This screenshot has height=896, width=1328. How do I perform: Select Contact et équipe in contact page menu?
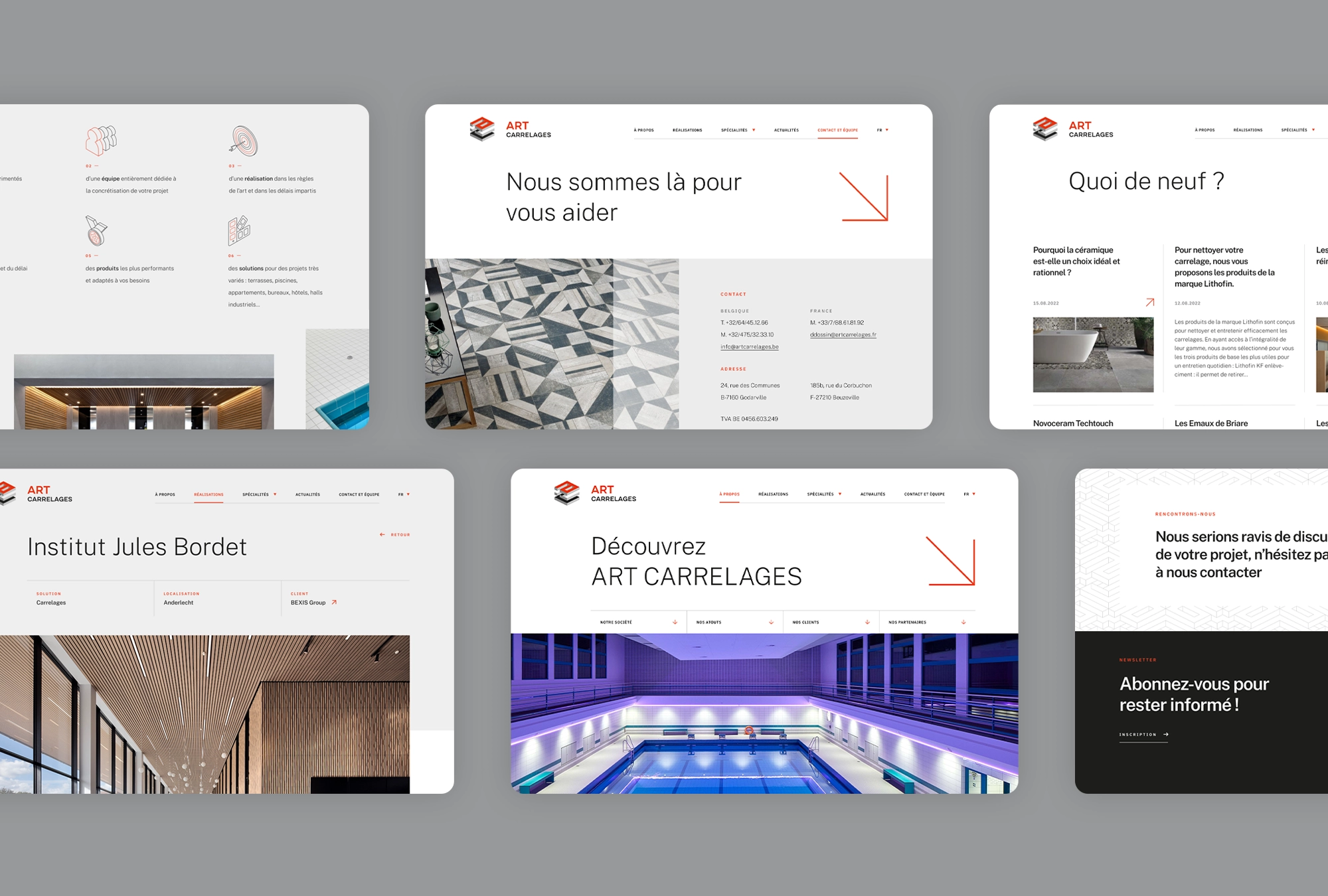pos(837,130)
